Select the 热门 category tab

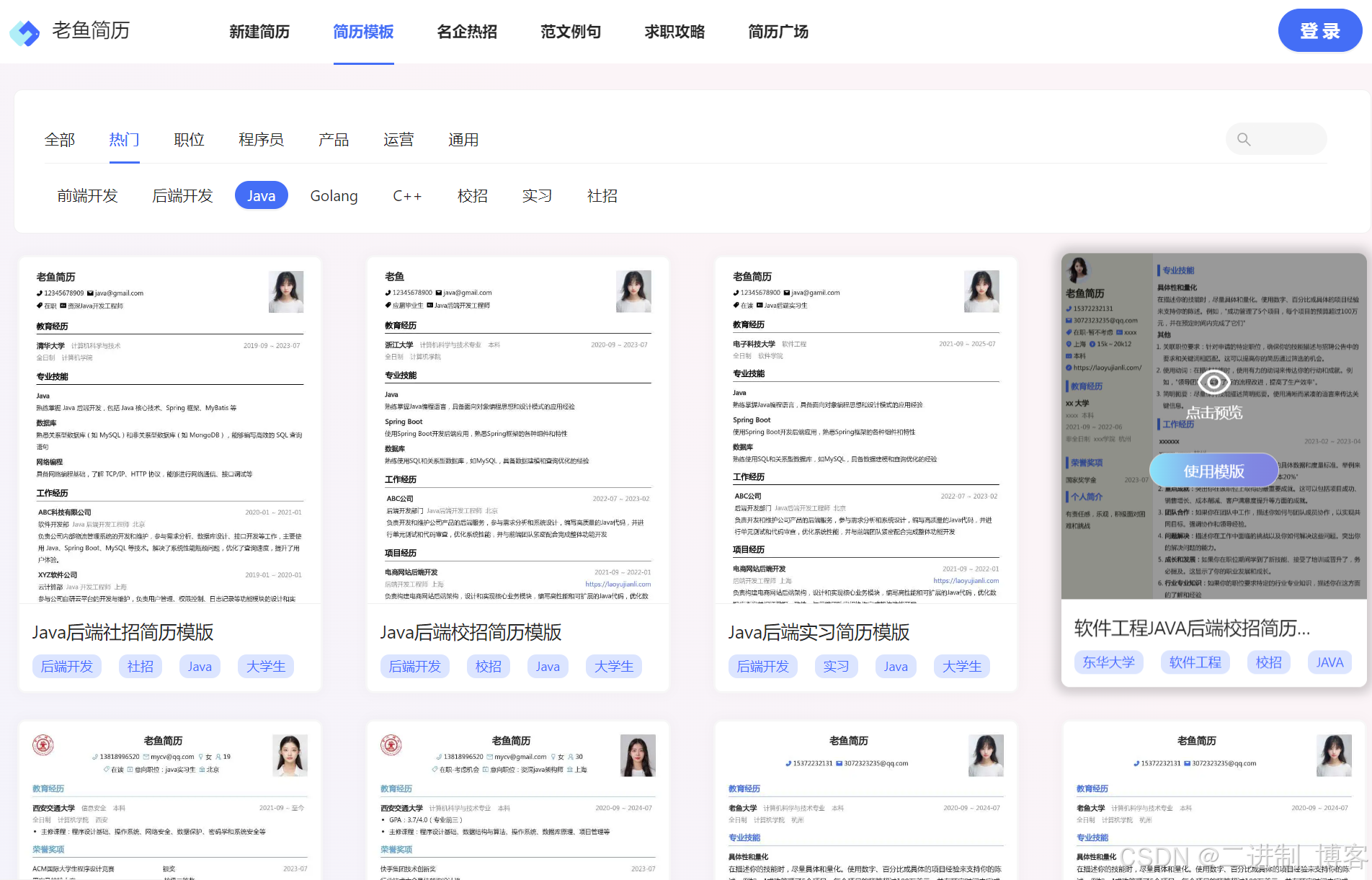pos(125,140)
